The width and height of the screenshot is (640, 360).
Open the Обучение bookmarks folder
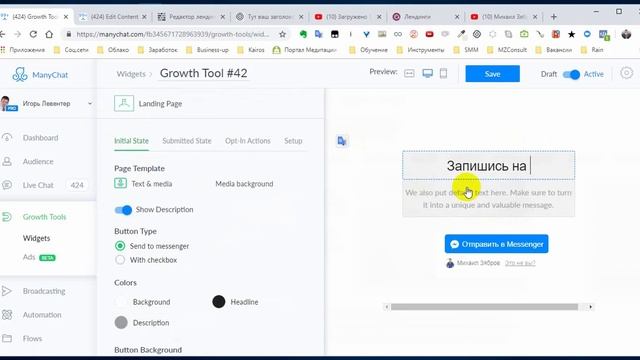pyautogui.click(x=369, y=50)
